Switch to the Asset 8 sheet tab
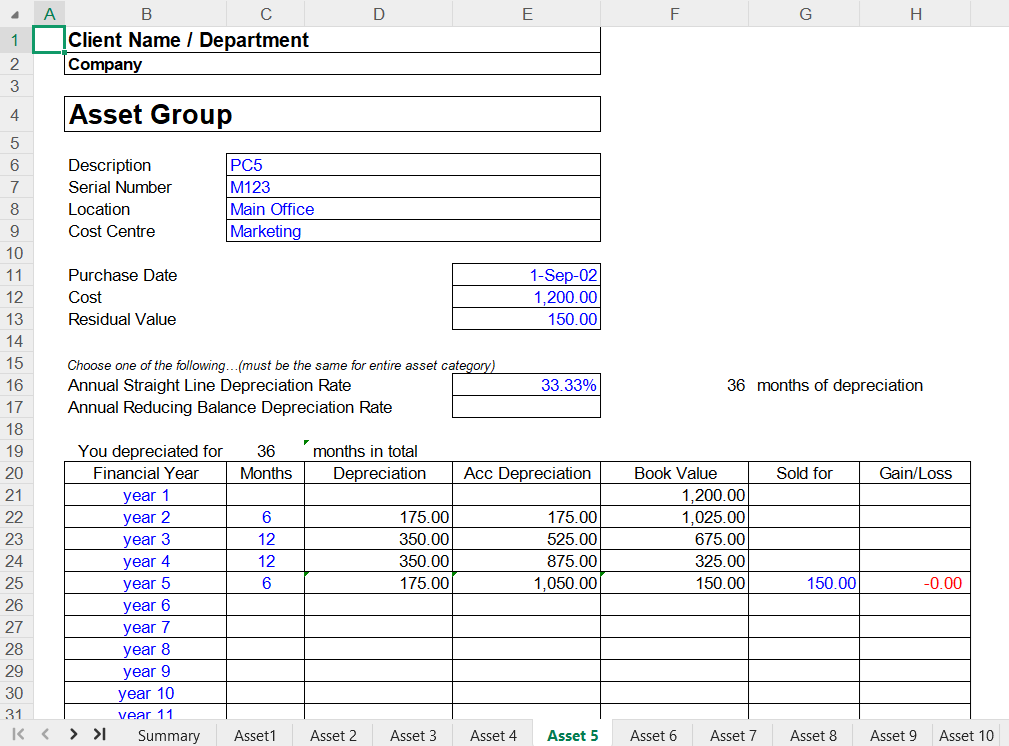The image size is (1009, 746). click(813, 735)
